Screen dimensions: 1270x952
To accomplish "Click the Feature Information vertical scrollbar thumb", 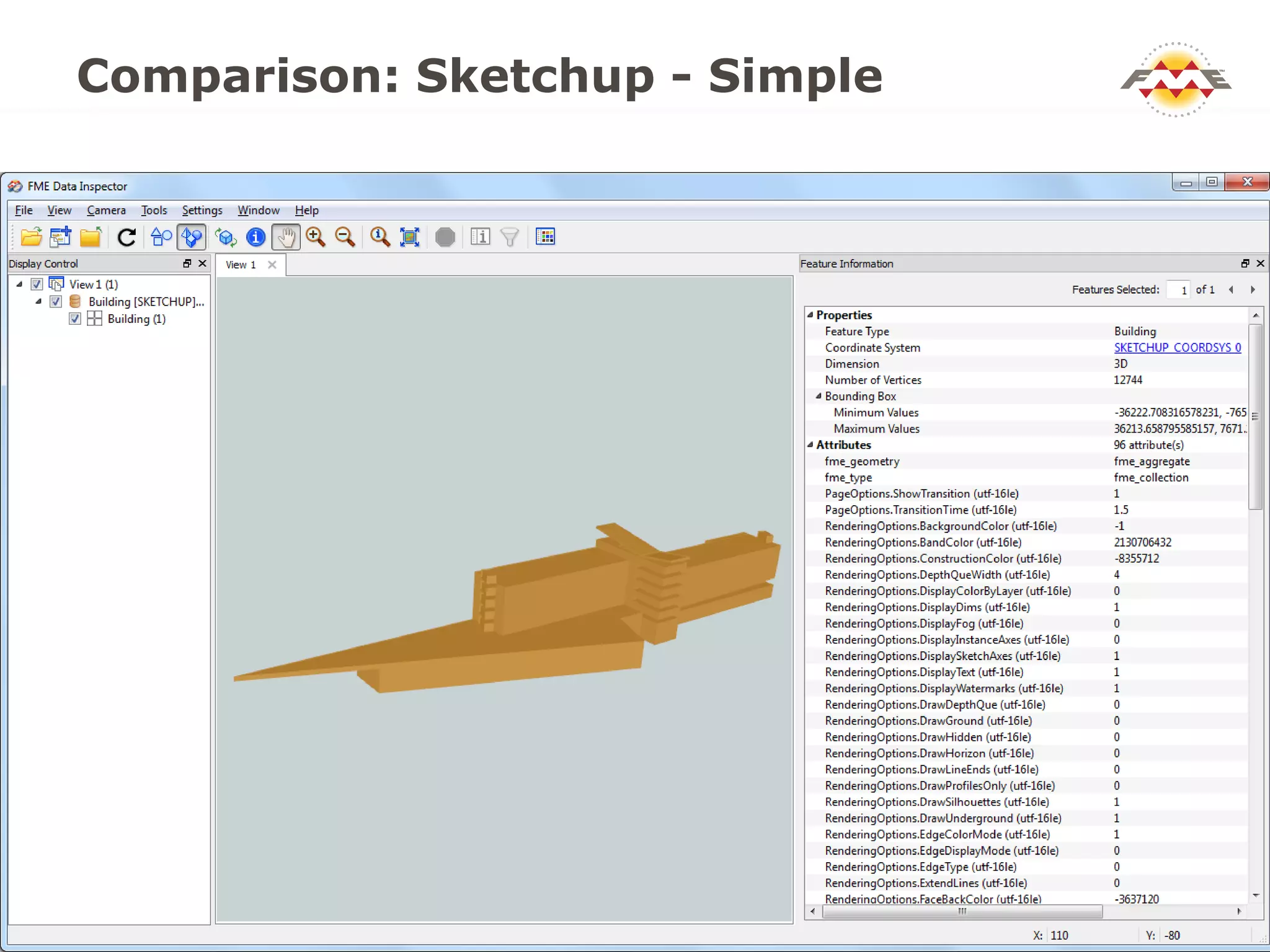I will click(1256, 416).
